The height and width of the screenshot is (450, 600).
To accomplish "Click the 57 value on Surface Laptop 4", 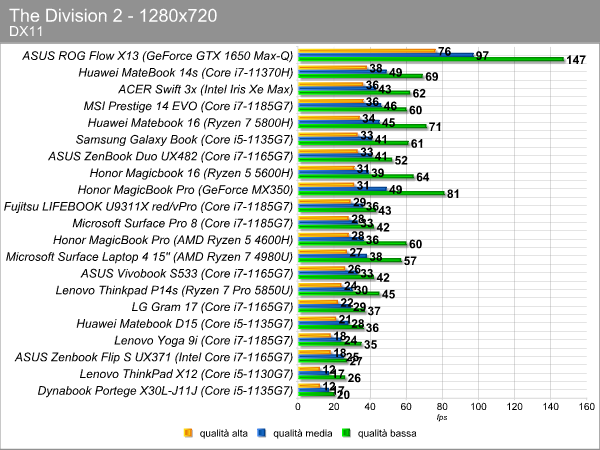I will (410, 261).
